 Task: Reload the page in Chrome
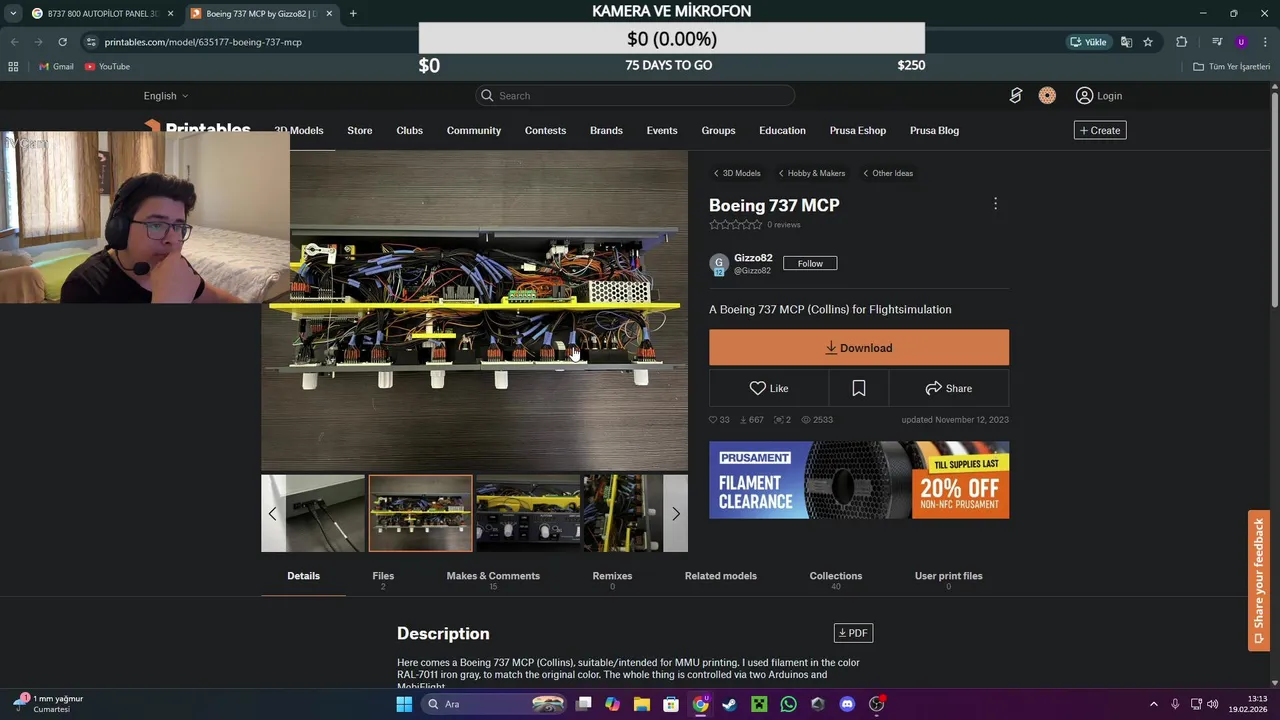pos(62,42)
